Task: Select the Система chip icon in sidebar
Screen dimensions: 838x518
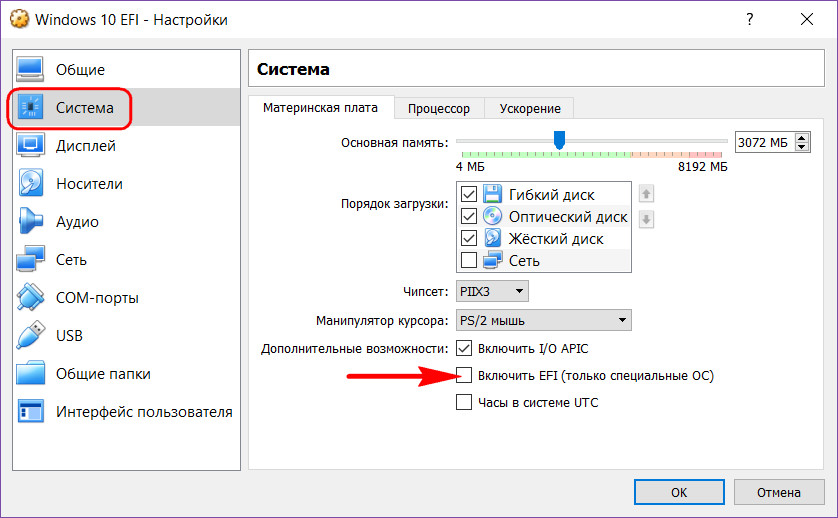Action: 30,107
